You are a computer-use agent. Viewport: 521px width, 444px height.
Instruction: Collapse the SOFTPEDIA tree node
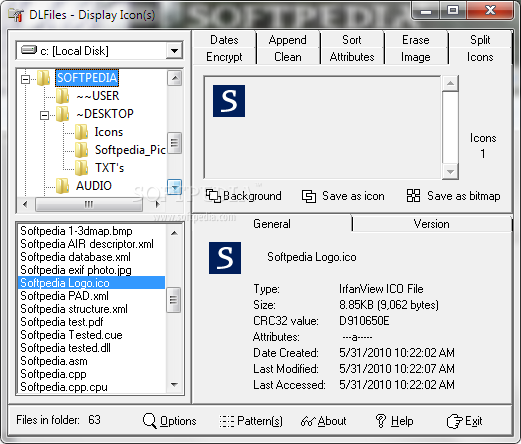click(x=25, y=79)
